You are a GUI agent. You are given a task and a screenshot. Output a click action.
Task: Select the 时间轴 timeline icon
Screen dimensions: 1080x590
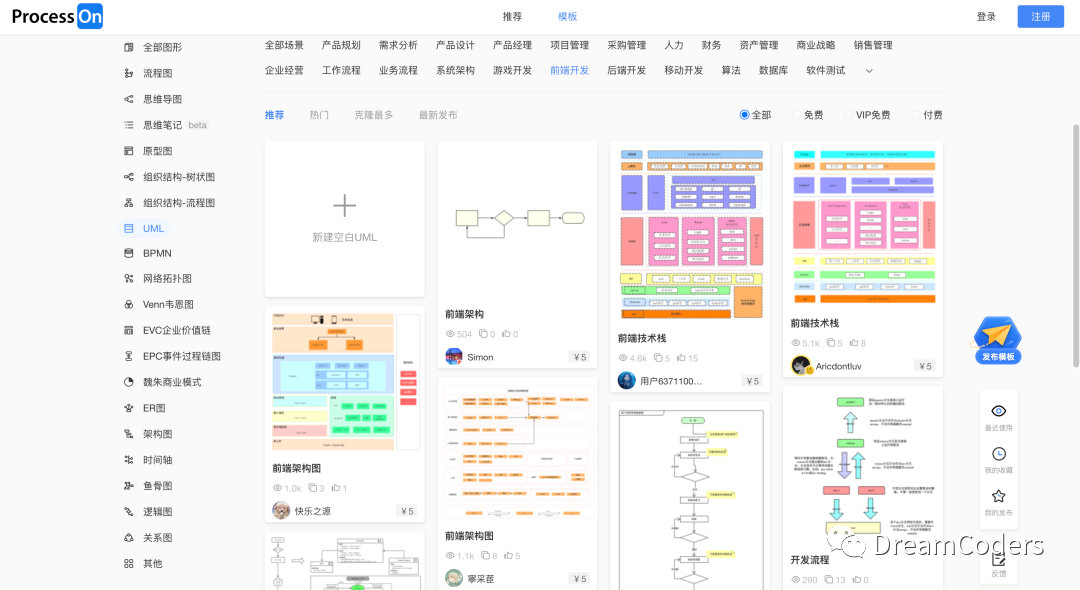point(129,460)
